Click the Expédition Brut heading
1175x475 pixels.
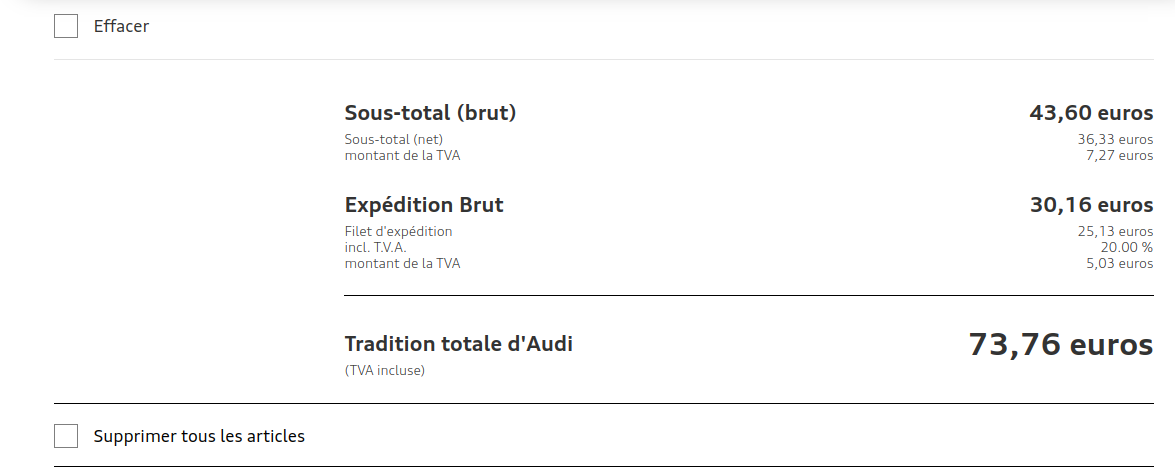(424, 205)
